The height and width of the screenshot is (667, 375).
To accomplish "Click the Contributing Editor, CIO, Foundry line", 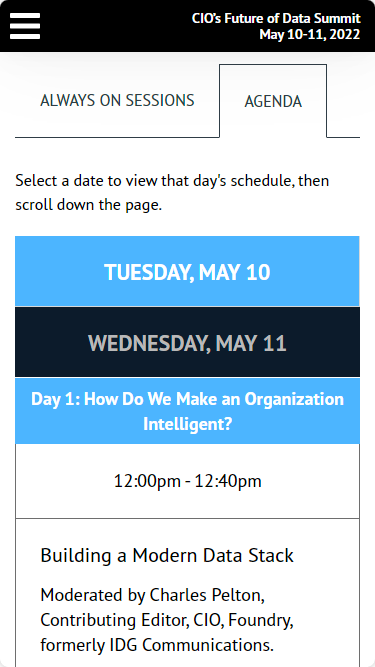I will click(x=167, y=620).
